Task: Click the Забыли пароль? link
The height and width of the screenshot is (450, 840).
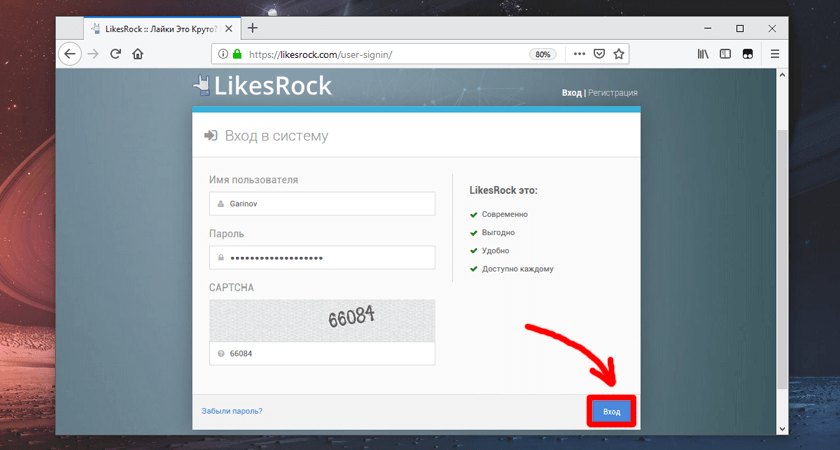Action: [232, 411]
